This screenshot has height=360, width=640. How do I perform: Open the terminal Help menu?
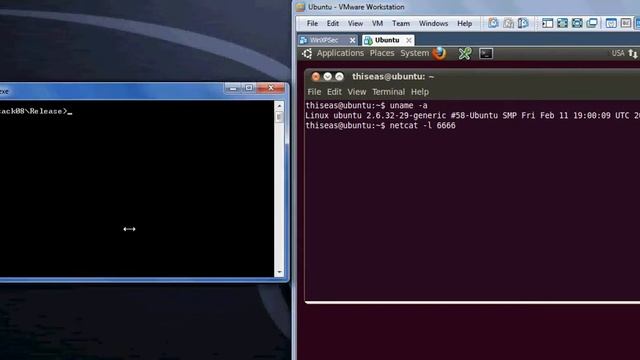click(x=420, y=92)
